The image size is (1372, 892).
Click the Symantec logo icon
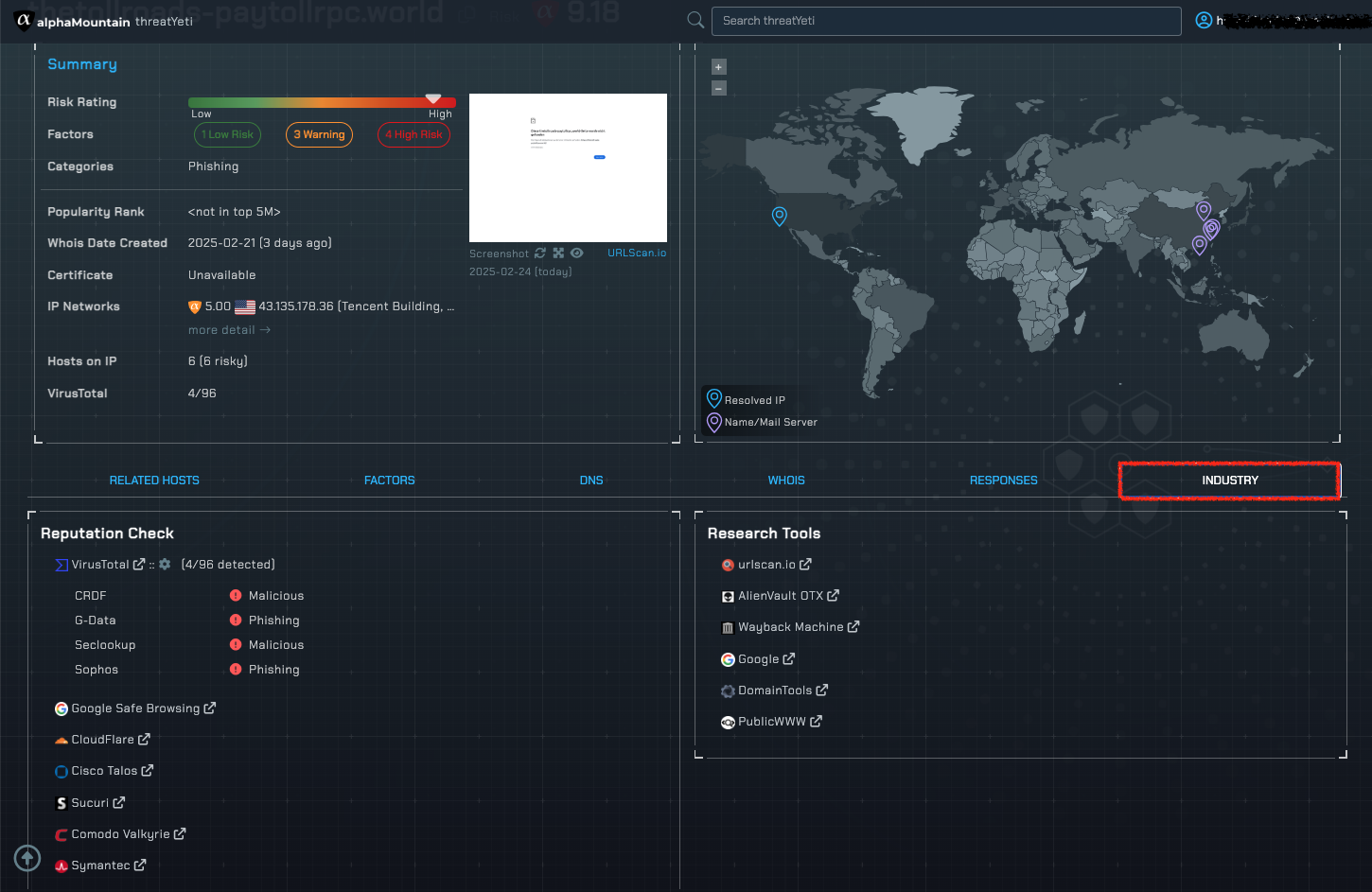(62, 866)
